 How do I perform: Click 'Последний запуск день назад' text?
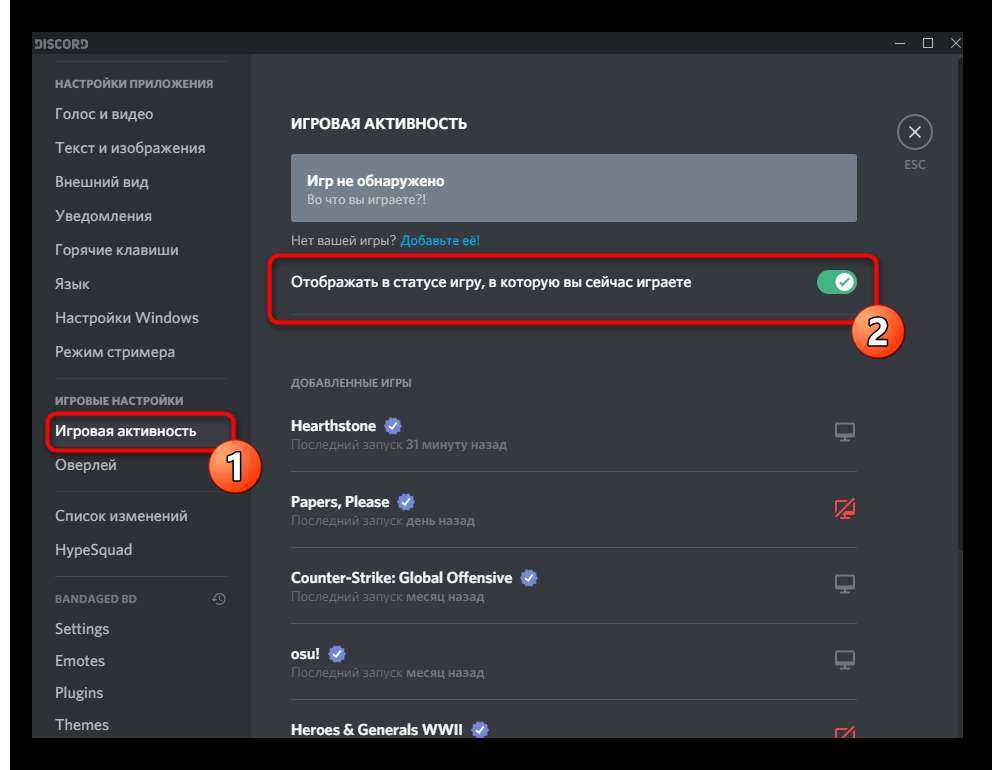(x=383, y=521)
